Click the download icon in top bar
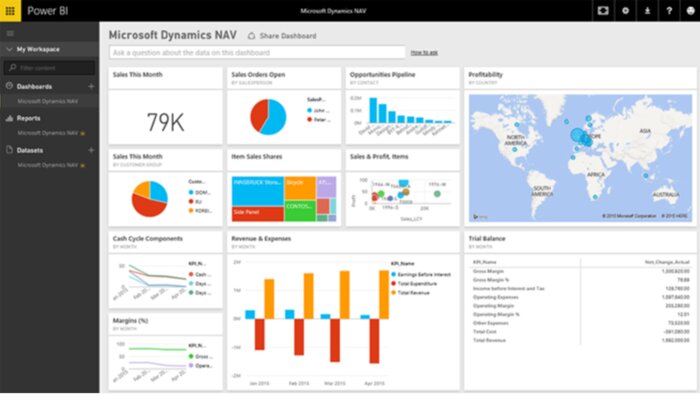The height and width of the screenshot is (394, 700). [647, 10]
